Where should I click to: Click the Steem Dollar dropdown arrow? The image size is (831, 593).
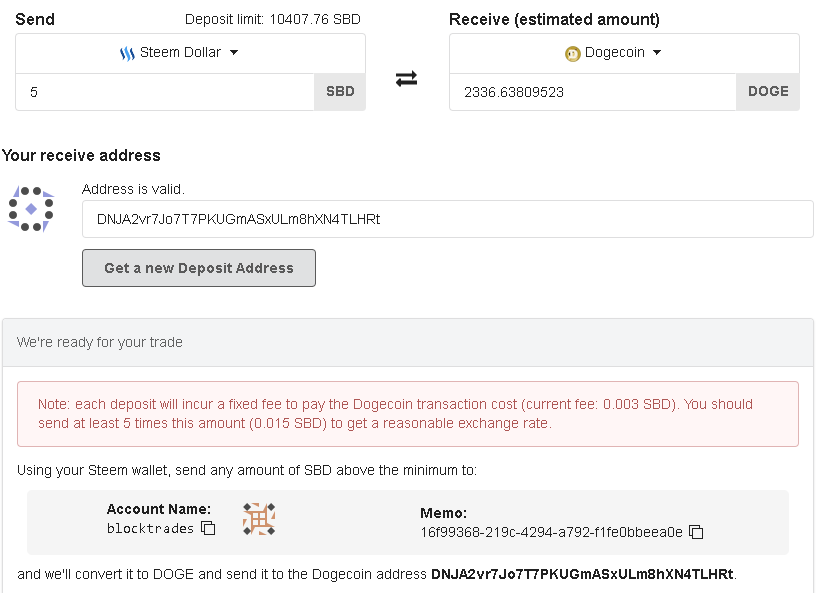[x=234, y=52]
